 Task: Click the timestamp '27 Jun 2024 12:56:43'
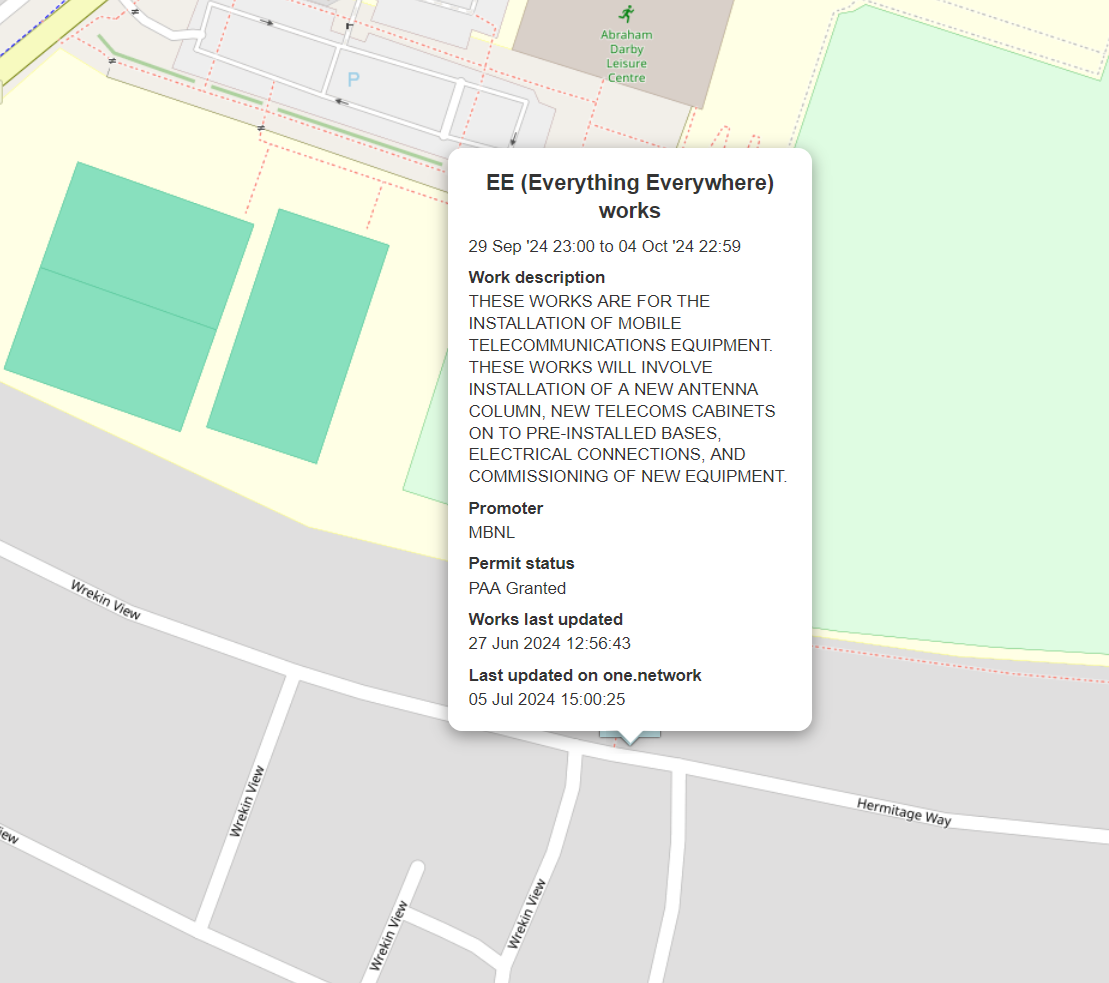pyautogui.click(x=550, y=644)
